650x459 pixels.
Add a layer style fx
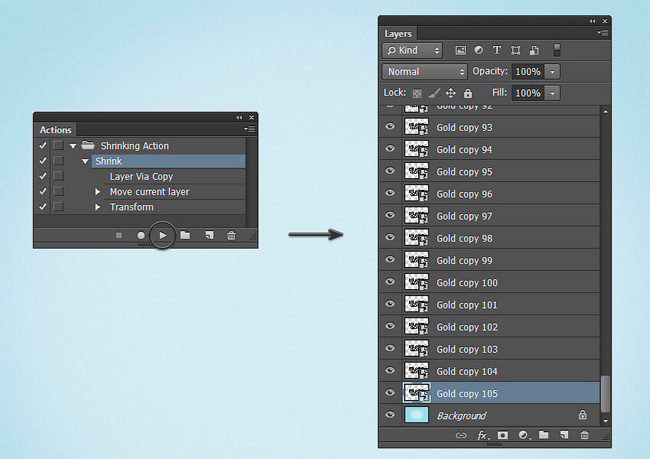(482, 435)
